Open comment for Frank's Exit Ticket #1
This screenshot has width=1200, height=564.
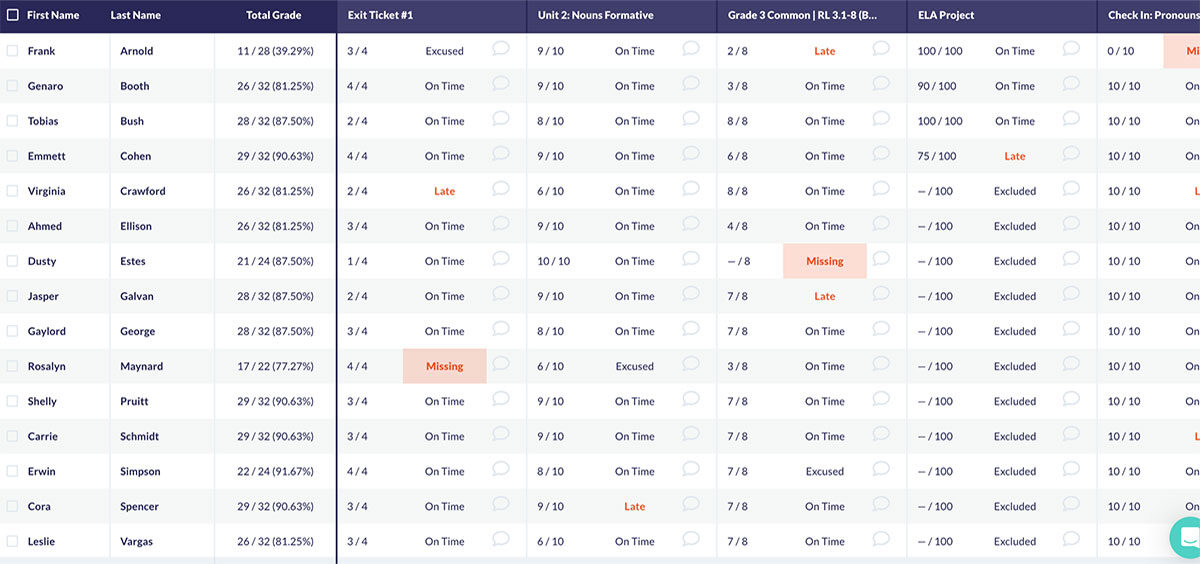pyautogui.click(x=501, y=49)
